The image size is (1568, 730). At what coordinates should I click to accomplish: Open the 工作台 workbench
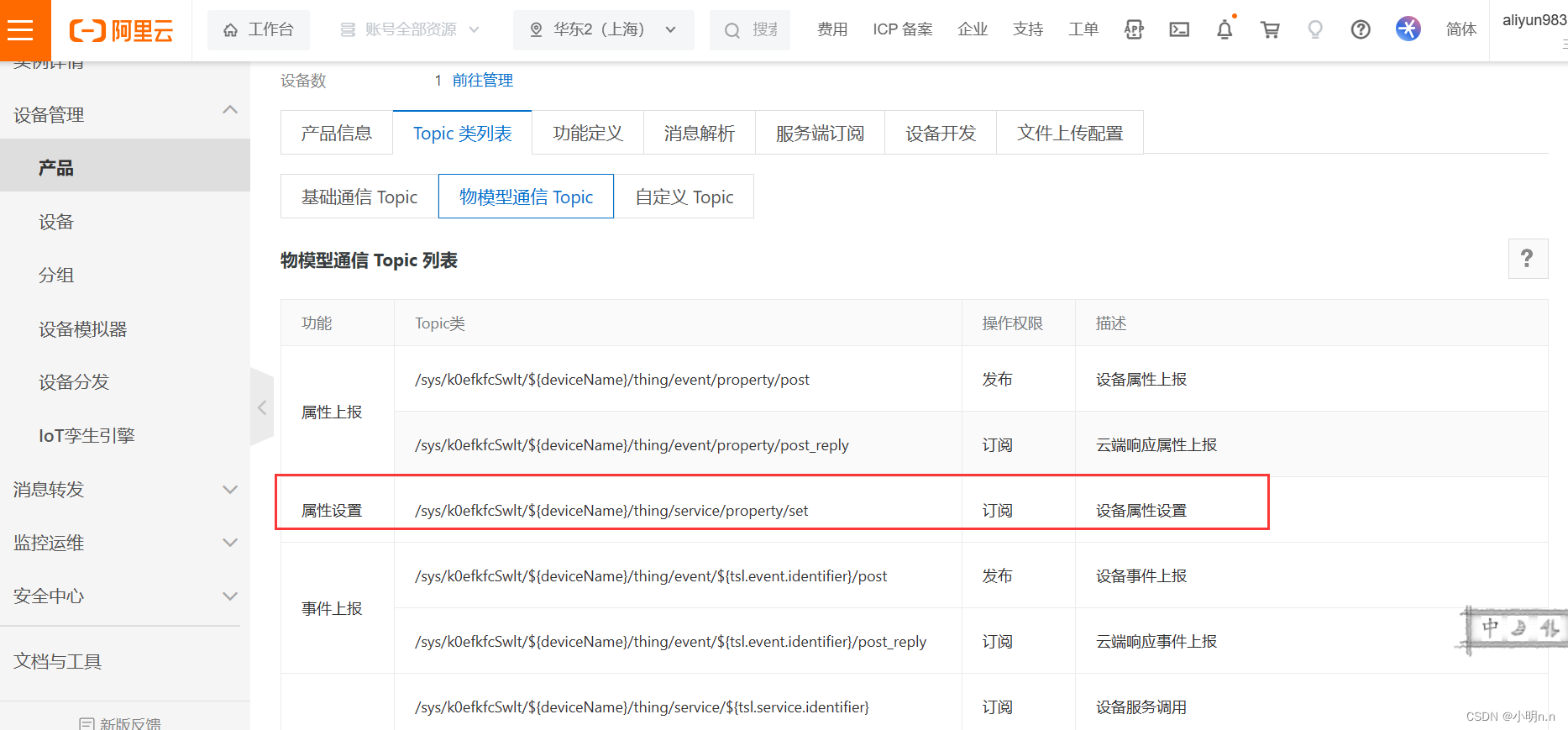pyautogui.click(x=259, y=30)
